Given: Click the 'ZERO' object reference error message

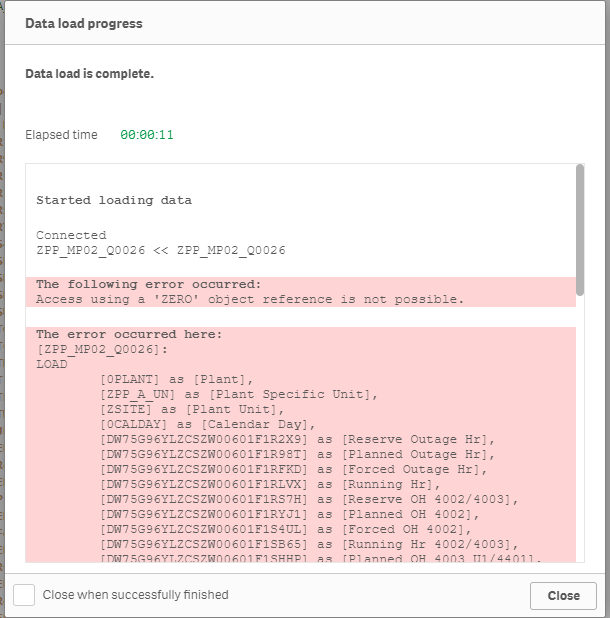Looking at the screenshot, I should 250,299.
